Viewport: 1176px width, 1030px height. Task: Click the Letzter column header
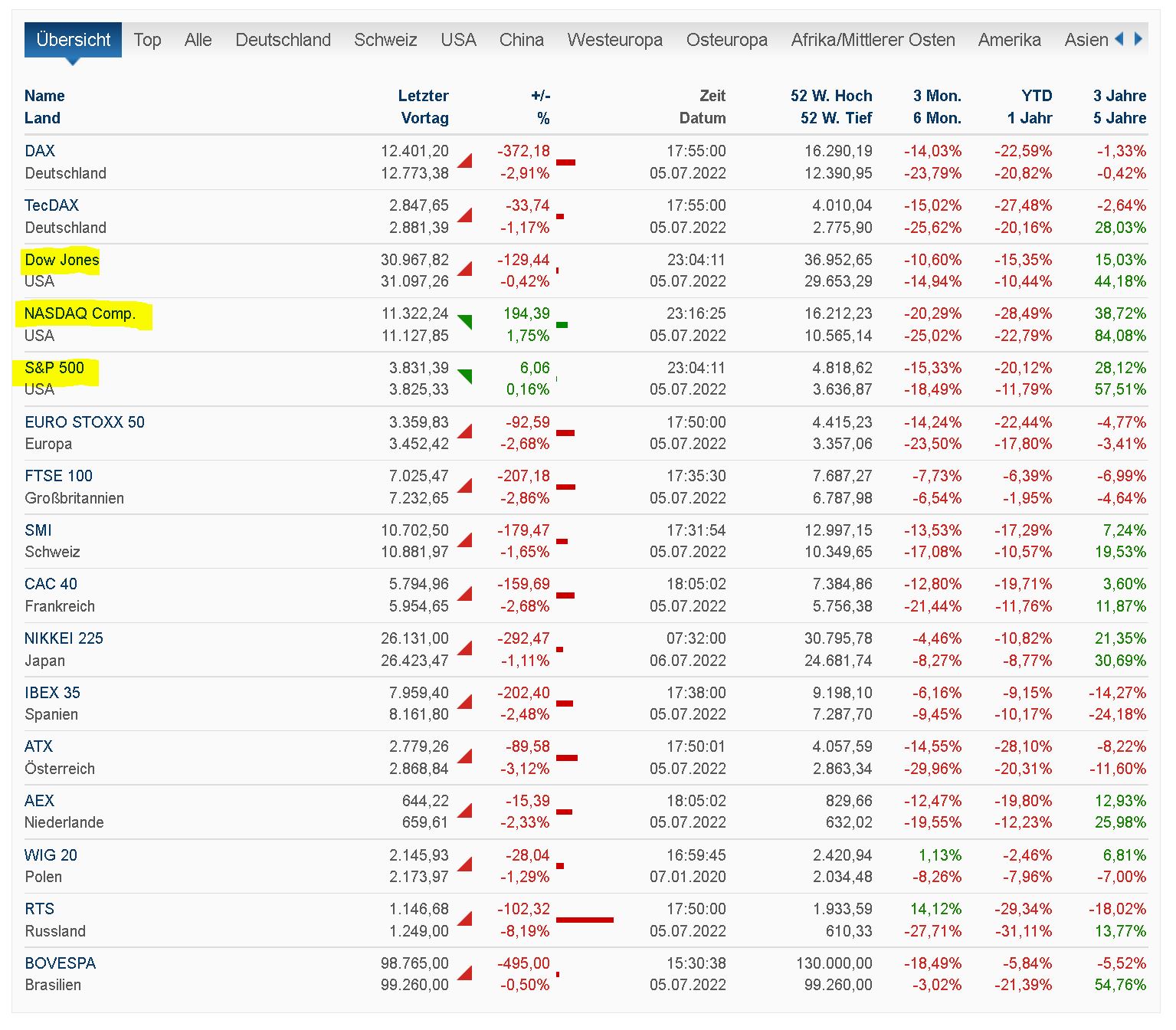pos(423,96)
